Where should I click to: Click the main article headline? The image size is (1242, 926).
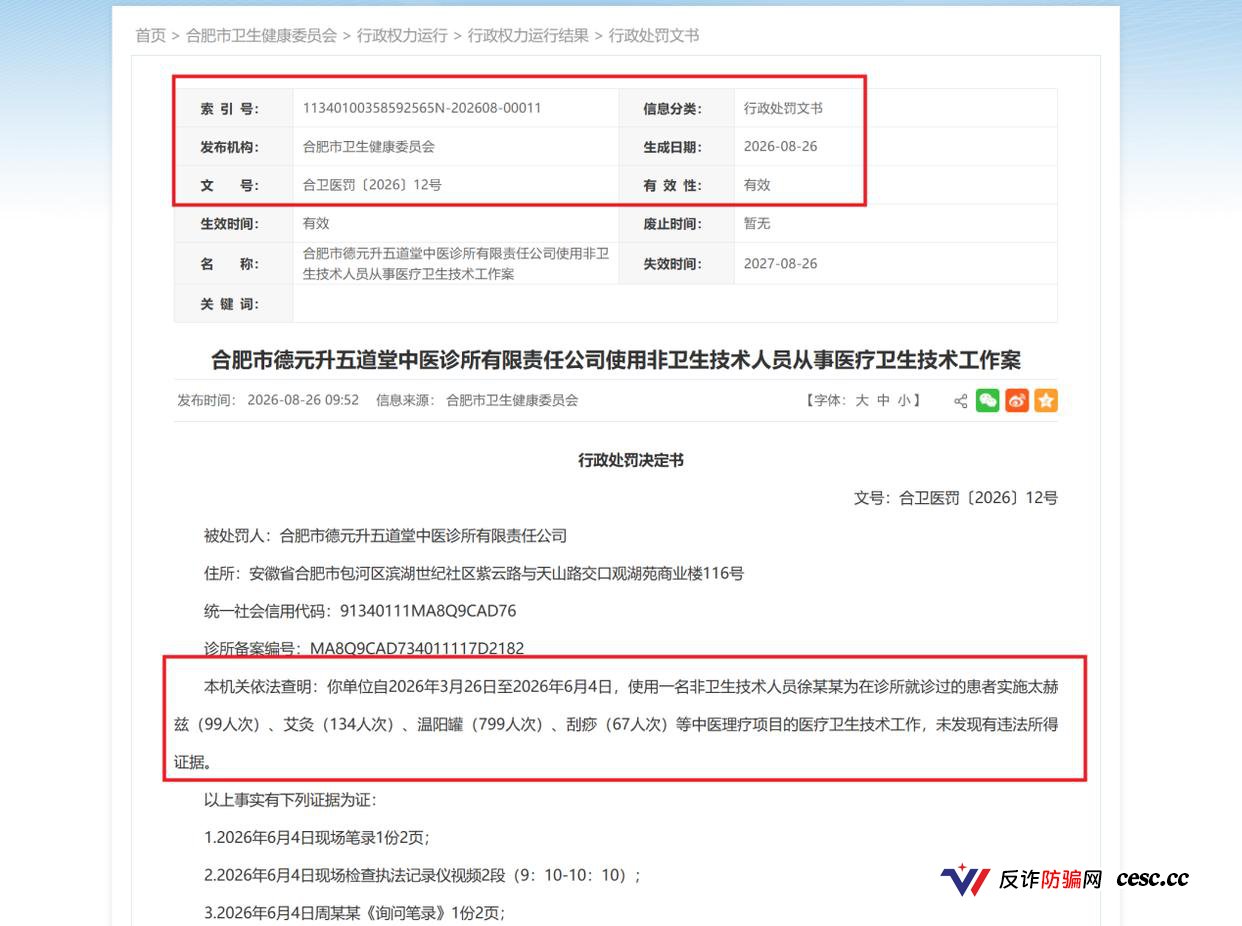click(x=616, y=359)
